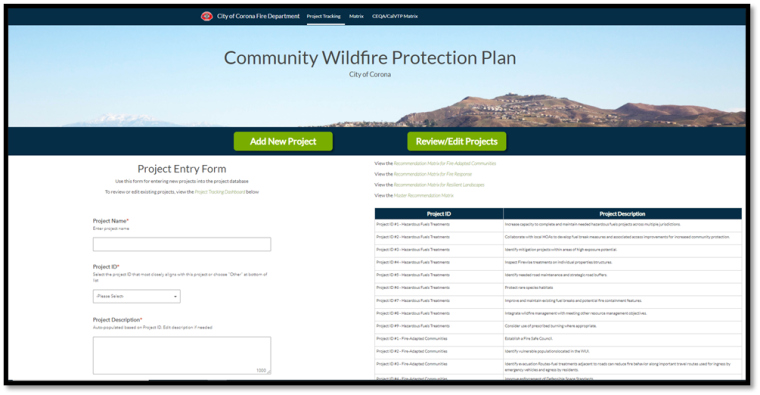
Task: Click into the Project Description text area
Action: coord(182,356)
